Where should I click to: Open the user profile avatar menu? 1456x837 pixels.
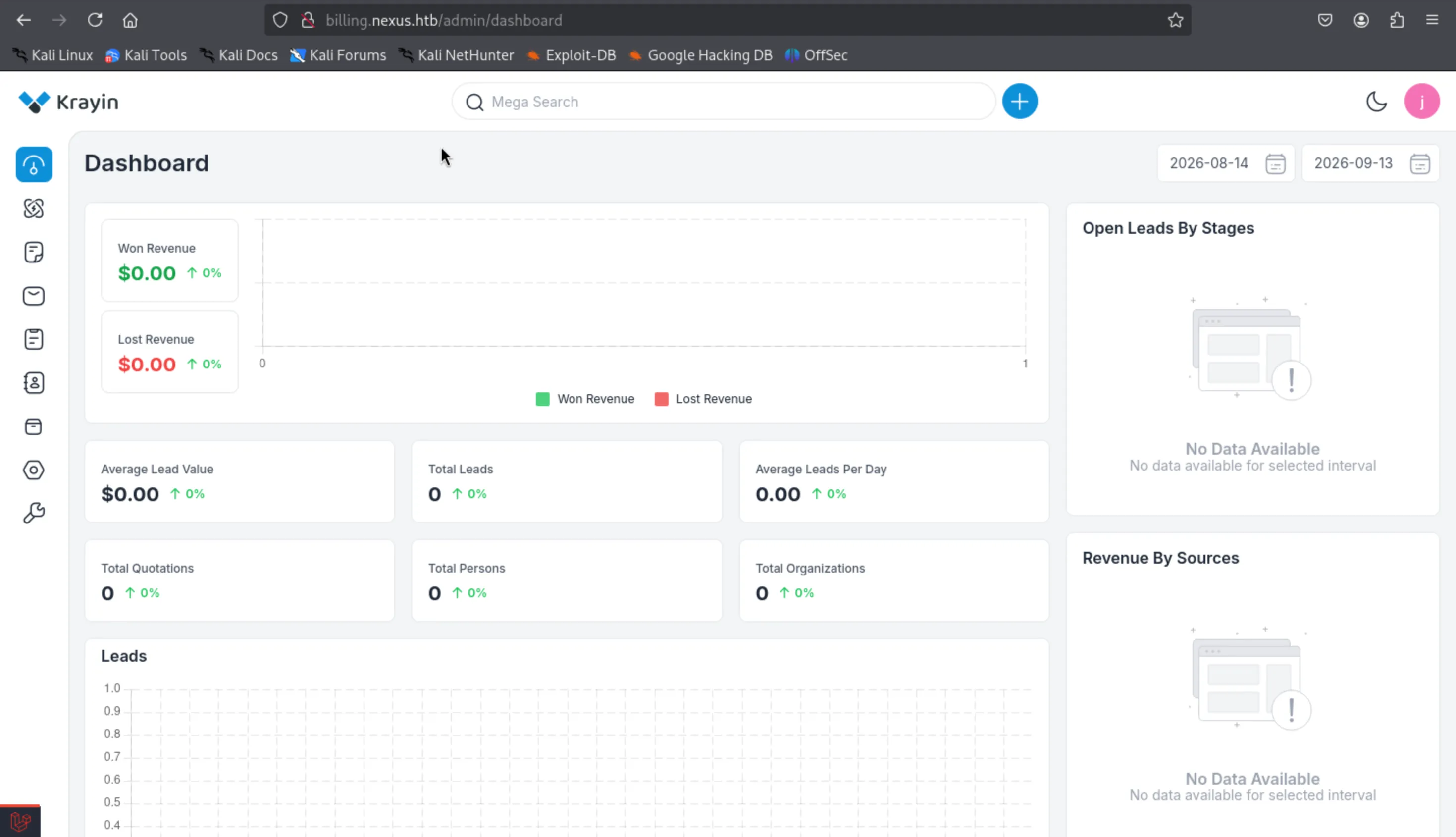pos(1421,102)
